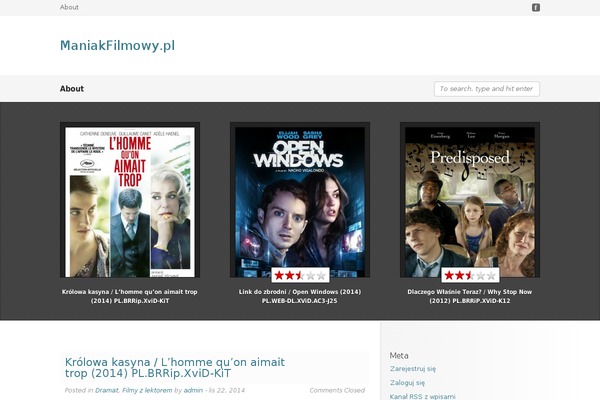Click the post date lis 22, 2014
The width and height of the screenshot is (600, 400).
point(227,390)
